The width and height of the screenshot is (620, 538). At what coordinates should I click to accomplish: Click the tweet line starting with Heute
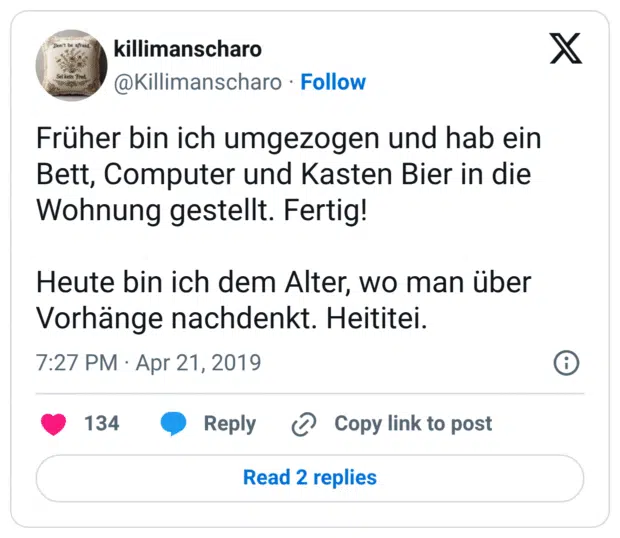tap(283, 283)
